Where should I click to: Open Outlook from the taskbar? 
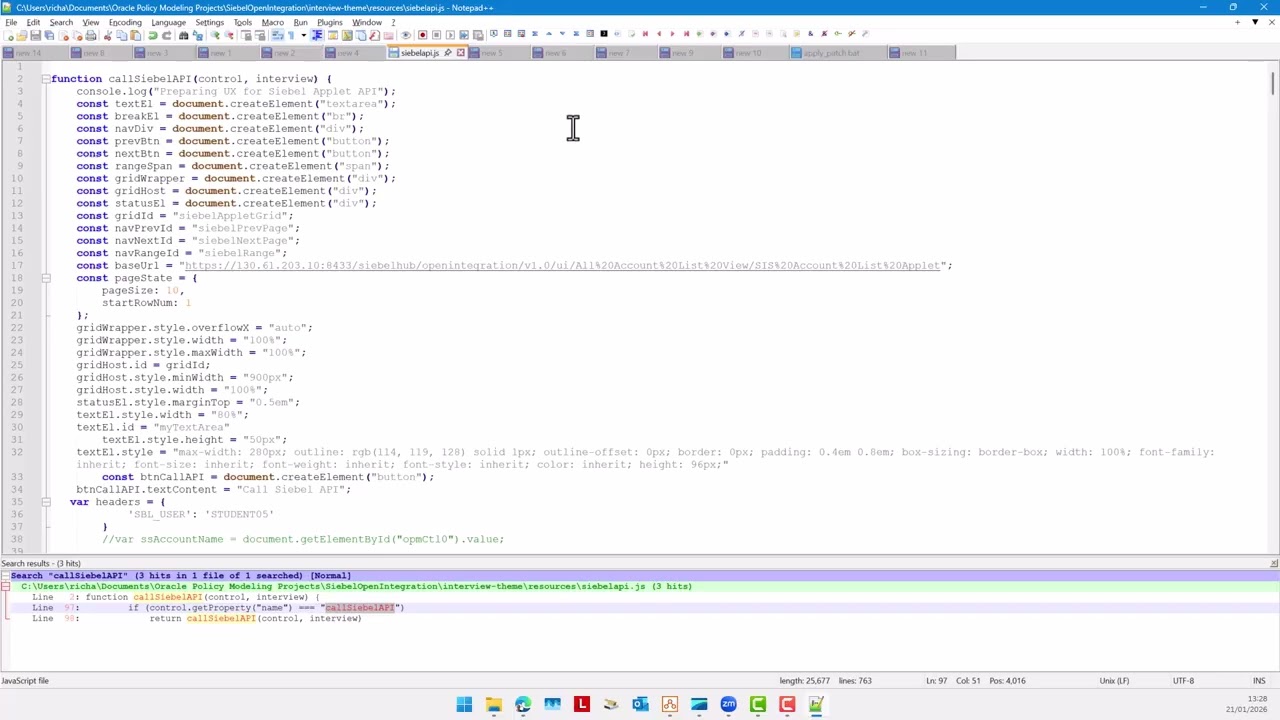640,705
